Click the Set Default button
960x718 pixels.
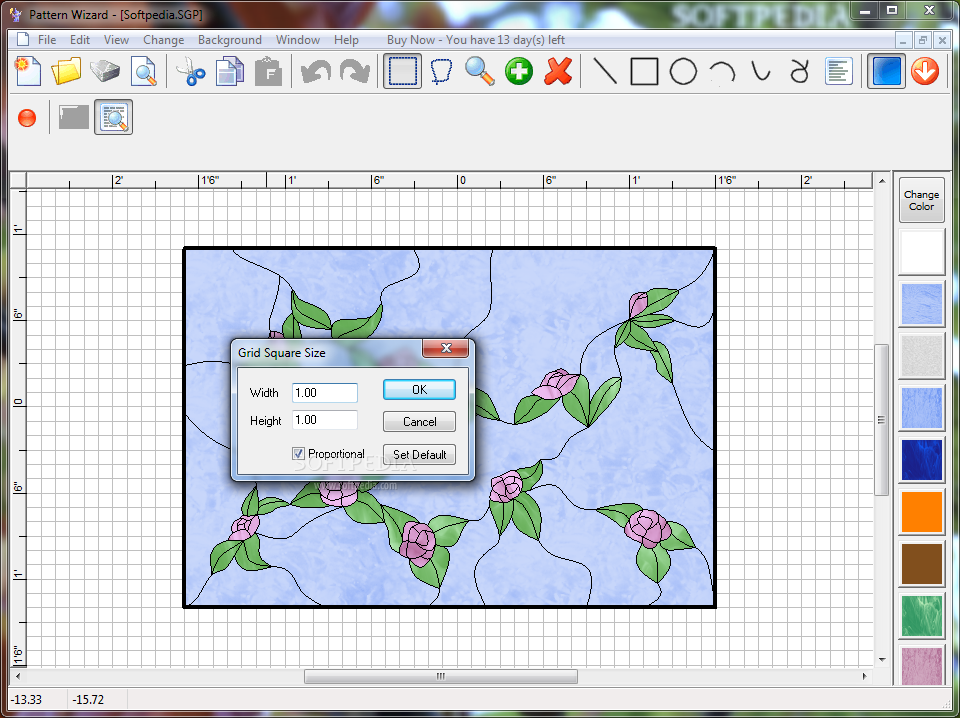click(419, 454)
